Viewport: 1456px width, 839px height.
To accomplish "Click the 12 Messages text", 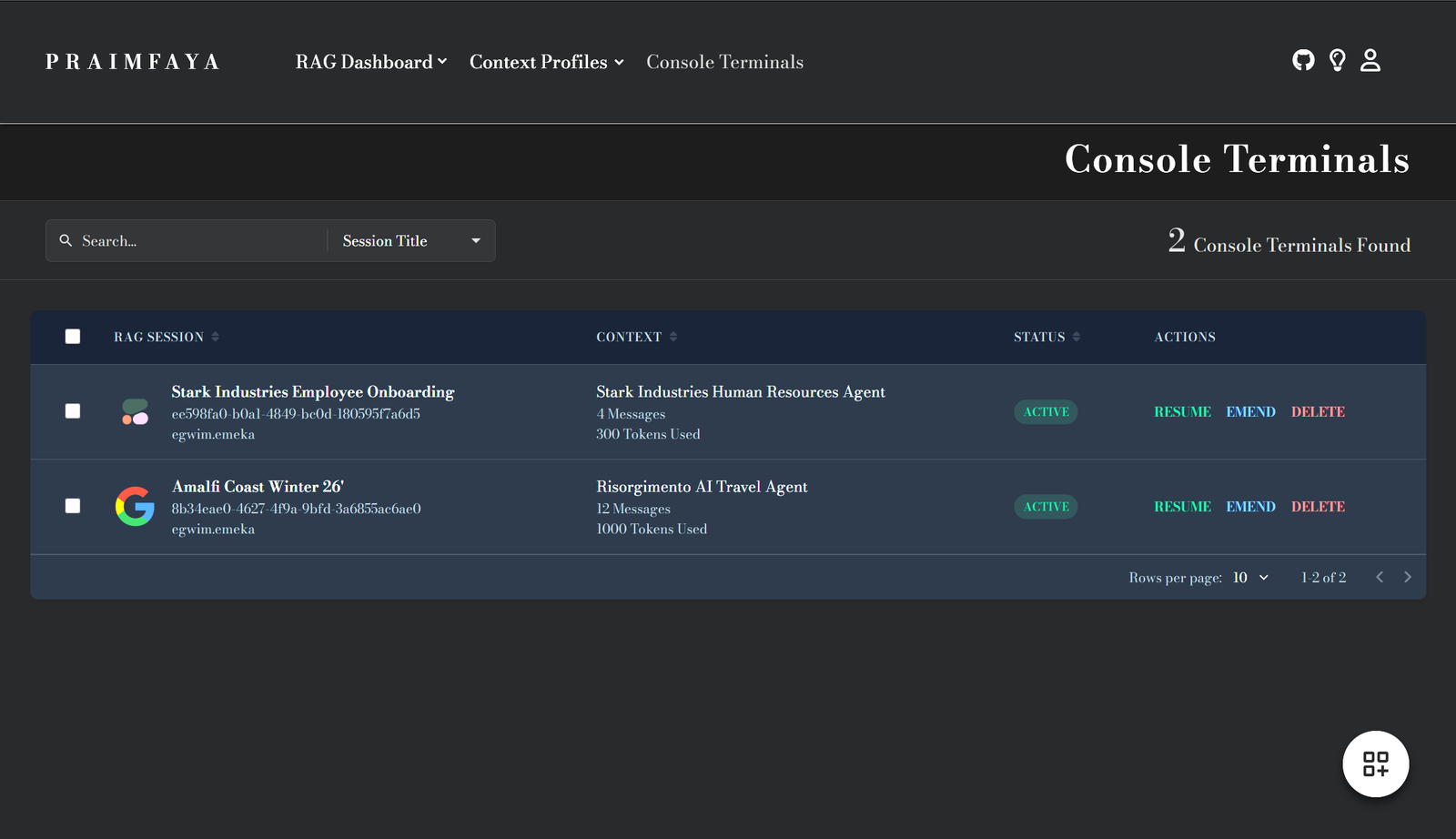I will pyautogui.click(x=633, y=509).
